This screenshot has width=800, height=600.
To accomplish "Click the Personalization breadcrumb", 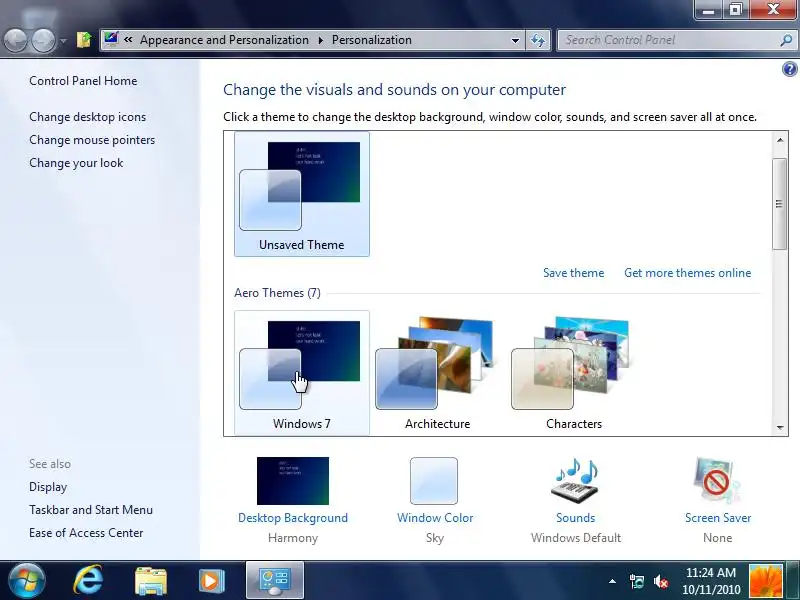I will [371, 40].
